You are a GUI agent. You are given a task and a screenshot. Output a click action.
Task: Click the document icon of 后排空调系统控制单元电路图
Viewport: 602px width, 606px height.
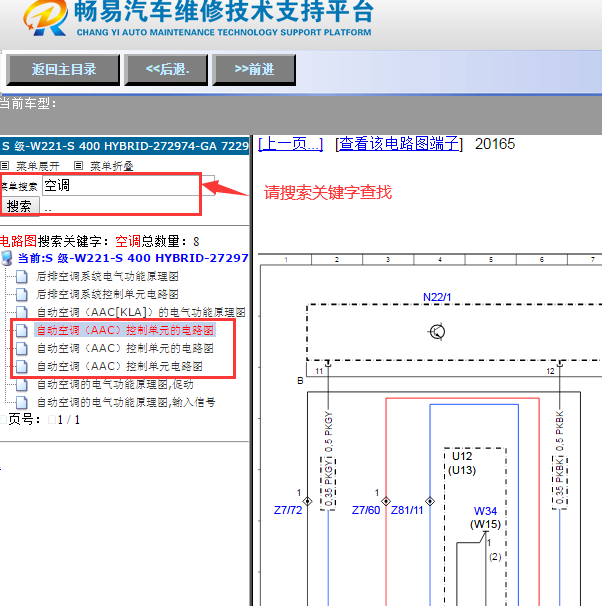22,294
